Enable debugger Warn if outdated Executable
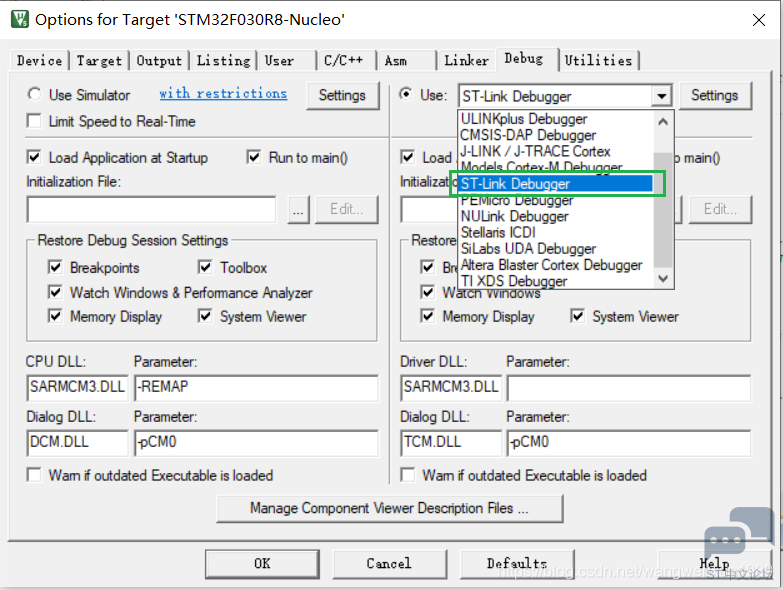783x590 pixels. pos(407,475)
